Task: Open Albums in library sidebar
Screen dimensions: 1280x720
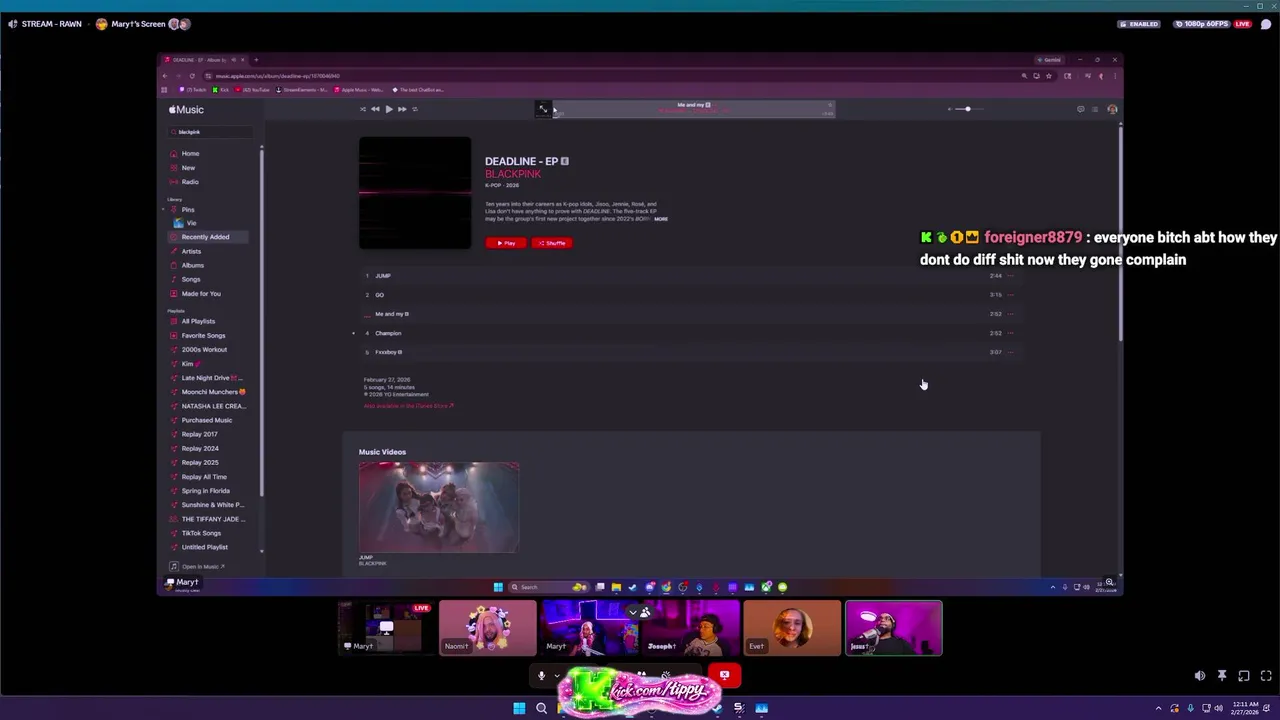Action: pos(192,265)
